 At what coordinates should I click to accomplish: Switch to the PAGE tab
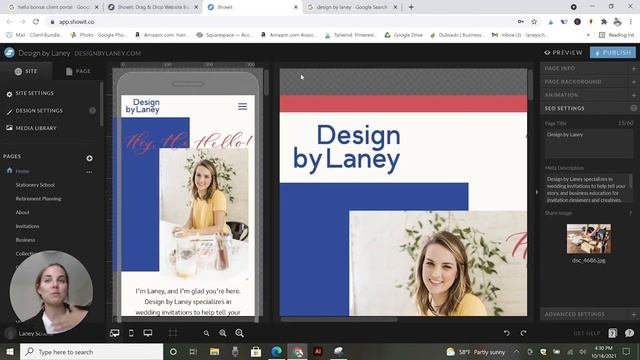pyautogui.click(x=78, y=71)
